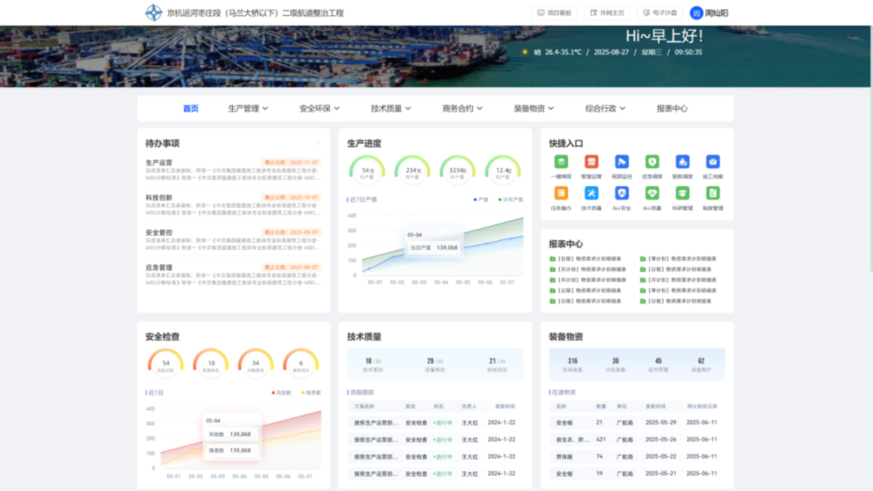The width and height of the screenshot is (873, 491).
Task: Click the 12.4亿 production gauge
Action: pos(503,169)
